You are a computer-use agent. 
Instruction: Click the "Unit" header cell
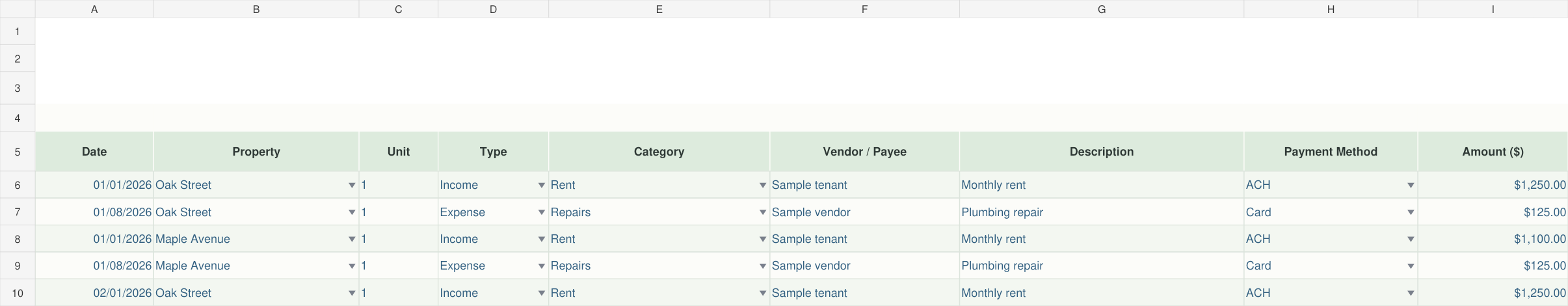click(399, 152)
